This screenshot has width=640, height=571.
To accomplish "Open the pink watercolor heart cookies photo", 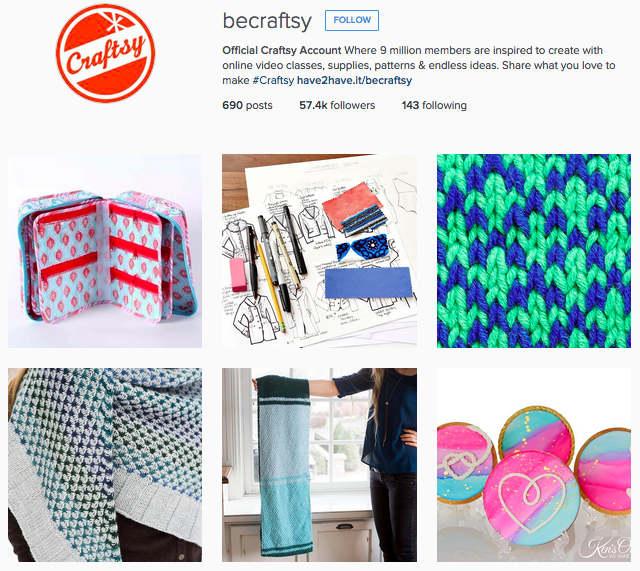I will click(534, 465).
